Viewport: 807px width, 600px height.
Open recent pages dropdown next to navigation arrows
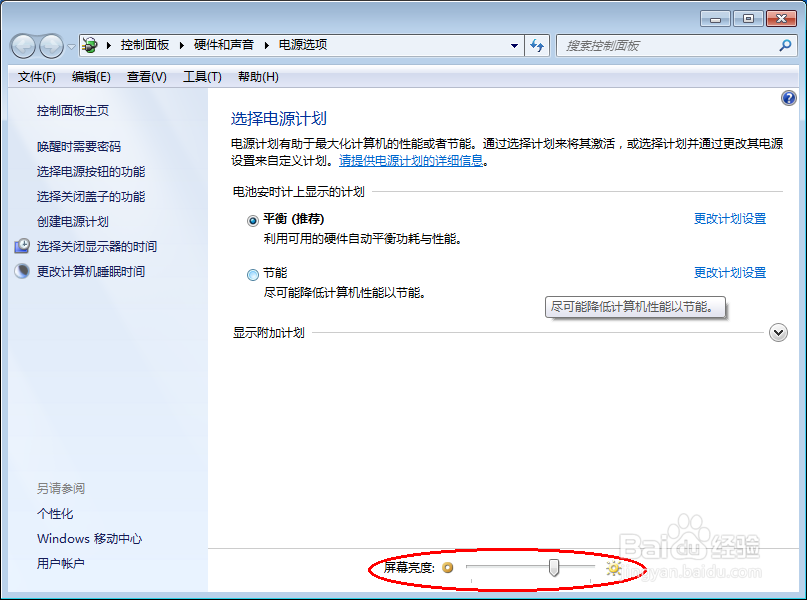(71, 46)
